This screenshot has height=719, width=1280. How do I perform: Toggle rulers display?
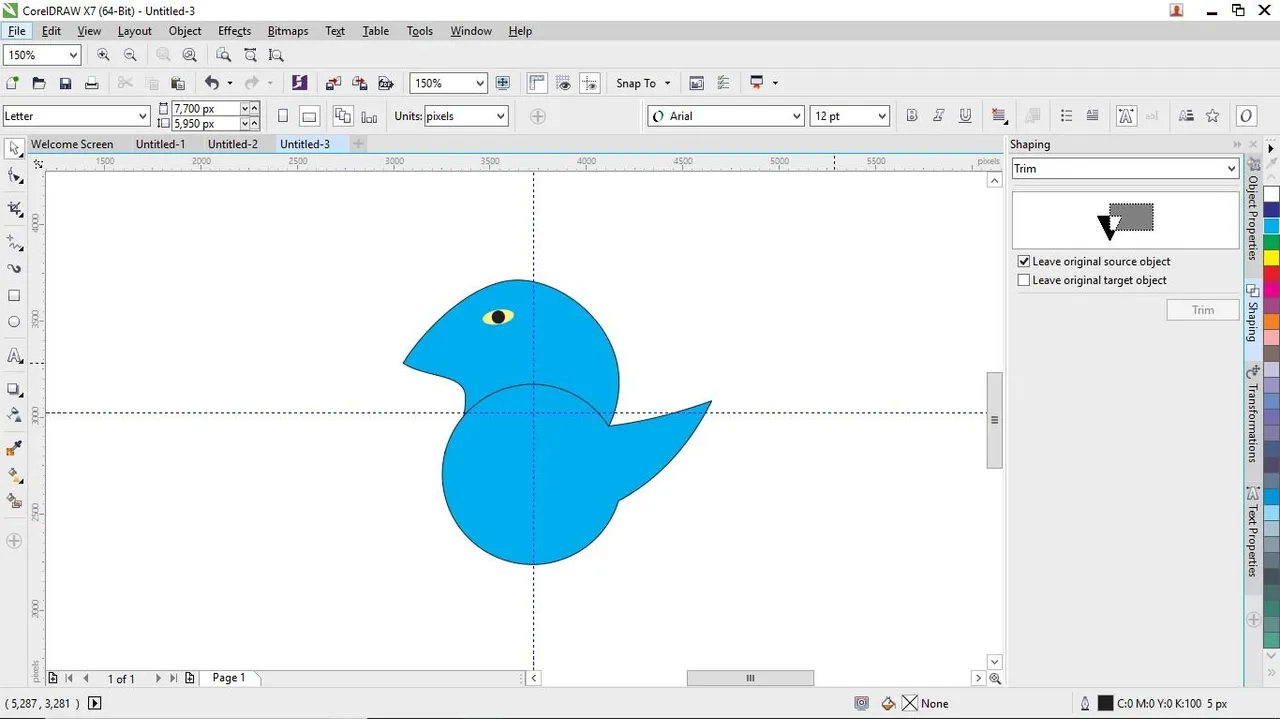pos(537,83)
